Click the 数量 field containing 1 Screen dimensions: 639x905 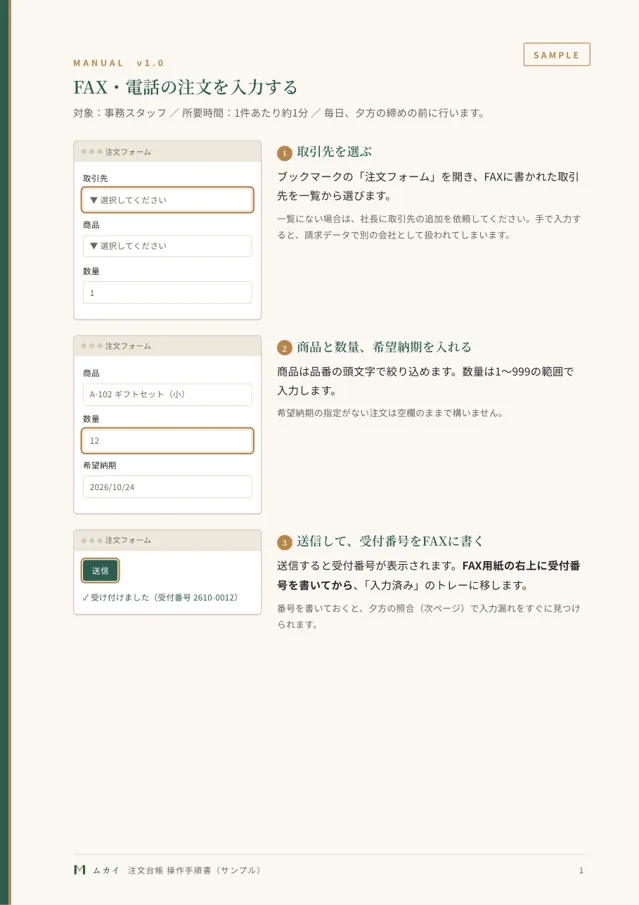[167, 293]
